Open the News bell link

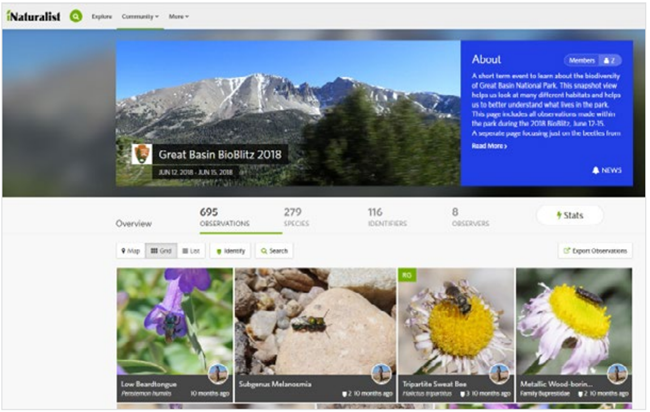[x=606, y=170]
